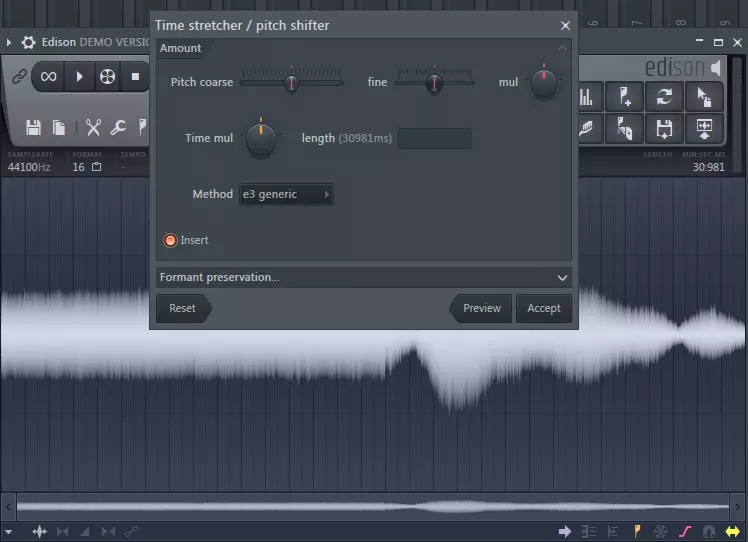Click the Play button in Edison transport
This screenshot has height=542, width=748.
(x=79, y=76)
